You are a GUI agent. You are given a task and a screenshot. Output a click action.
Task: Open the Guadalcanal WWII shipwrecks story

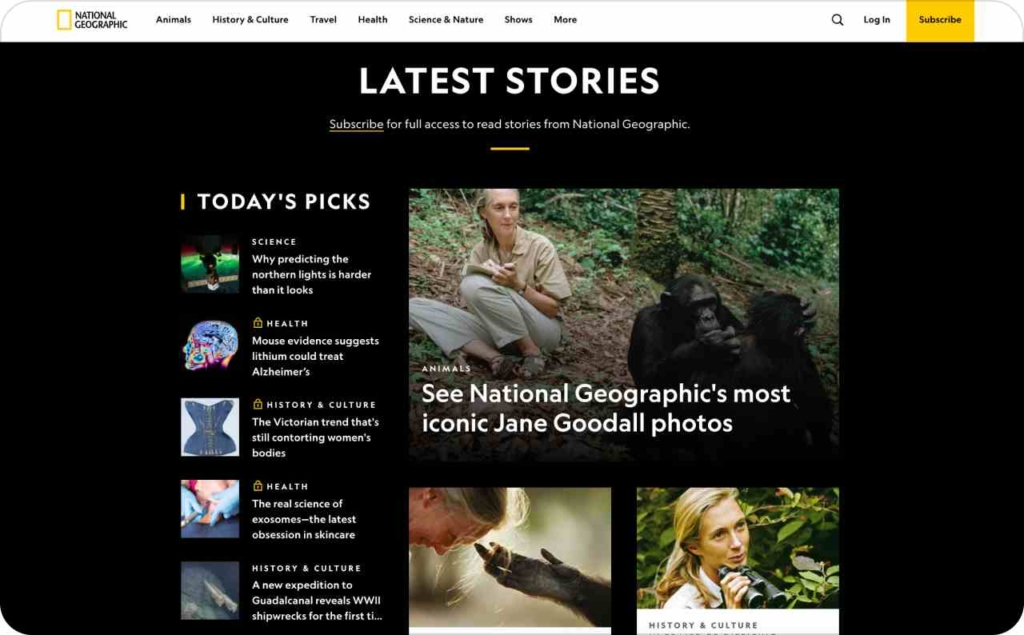317,600
